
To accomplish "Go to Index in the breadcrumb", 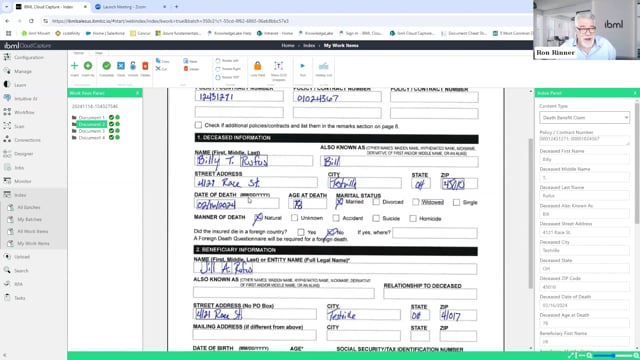I will click(309, 45).
